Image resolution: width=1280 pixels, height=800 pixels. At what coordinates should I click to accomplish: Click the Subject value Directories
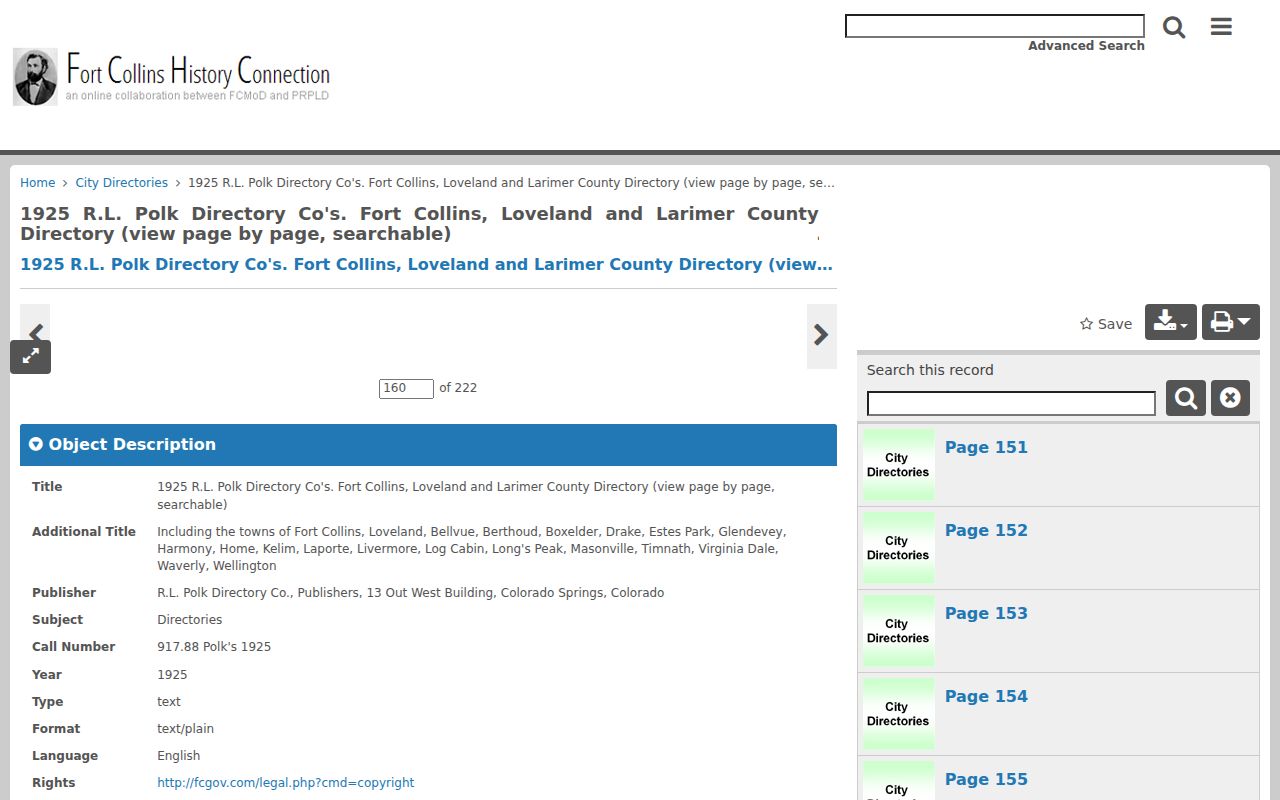(x=189, y=620)
